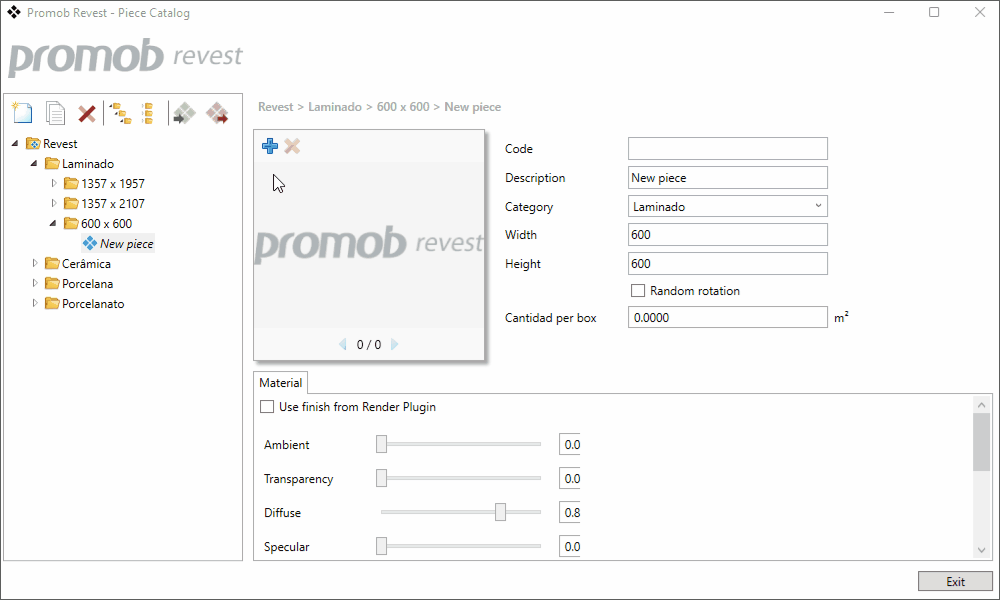Click the Cantidad per box field
This screenshot has height=600, width=1000.
click(728, 318)
